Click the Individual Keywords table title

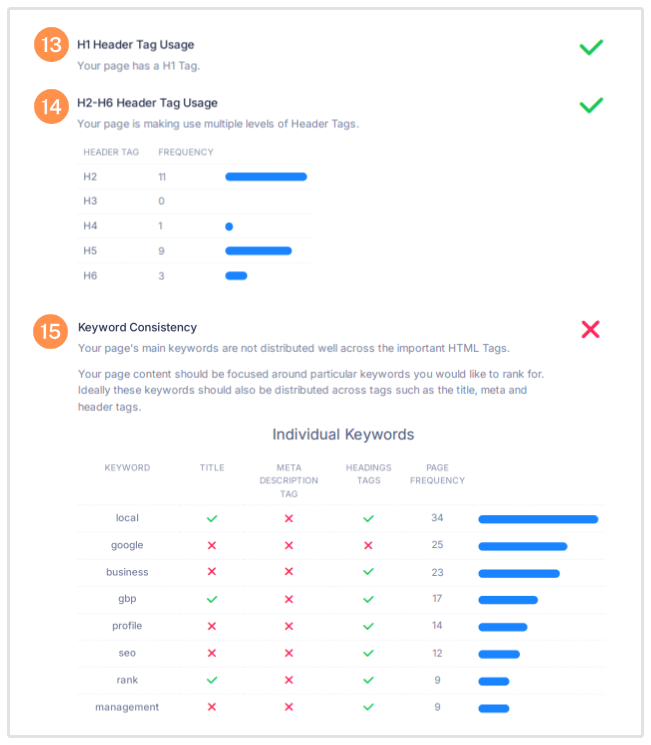(343, 435)
